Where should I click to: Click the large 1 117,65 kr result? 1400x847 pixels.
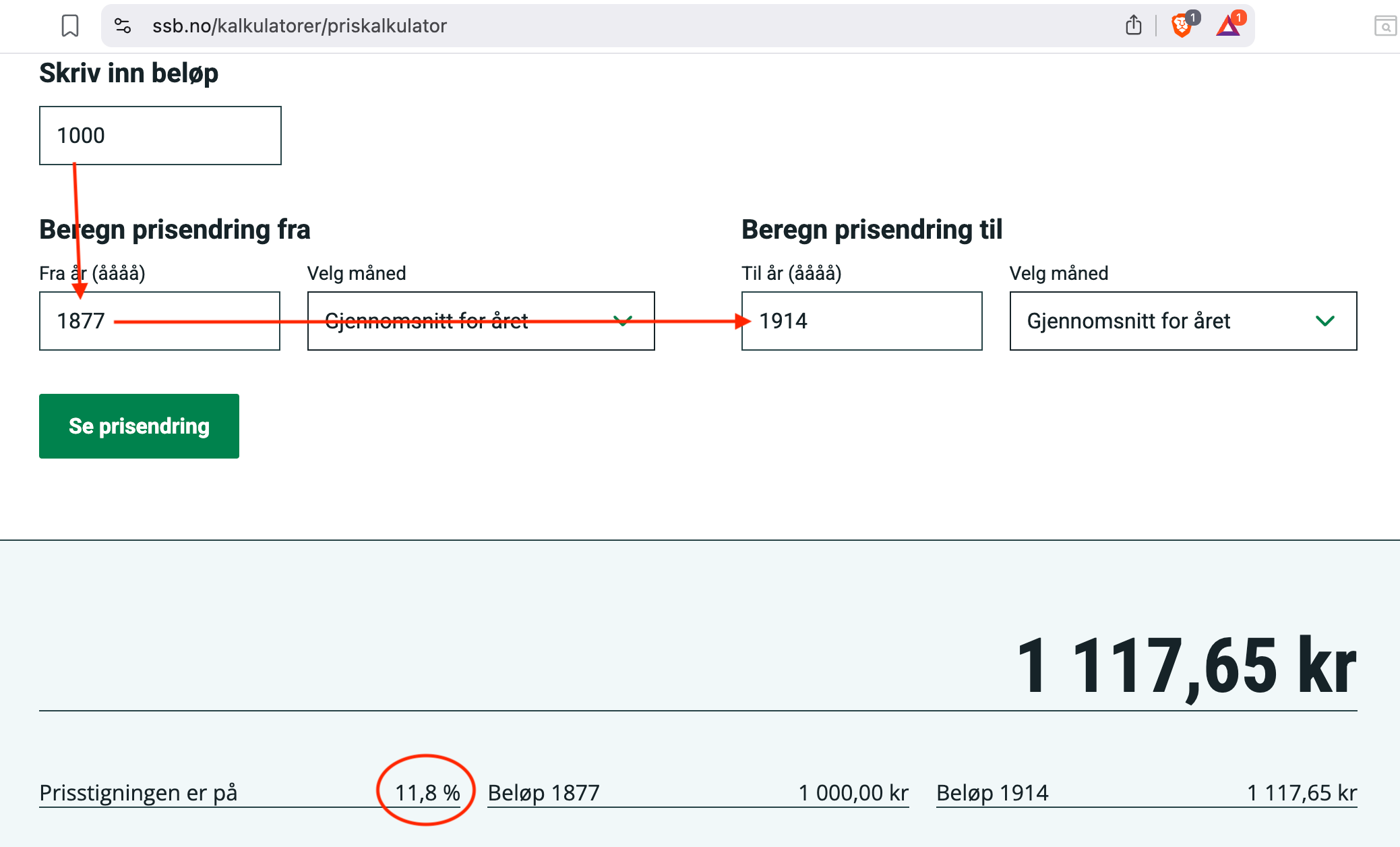(x=1186, y=667)
